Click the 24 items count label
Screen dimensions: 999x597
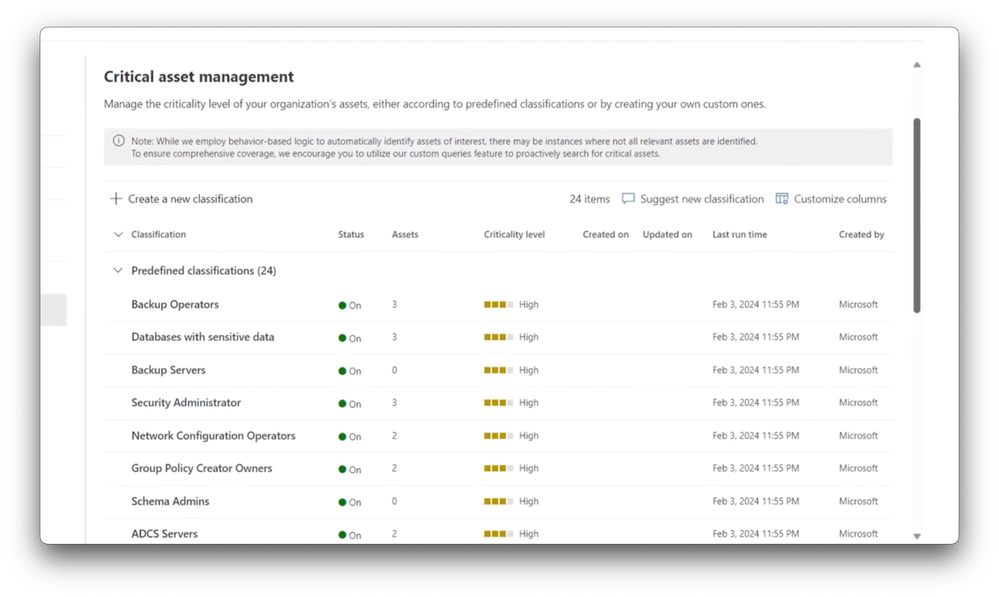click(589, 199)
